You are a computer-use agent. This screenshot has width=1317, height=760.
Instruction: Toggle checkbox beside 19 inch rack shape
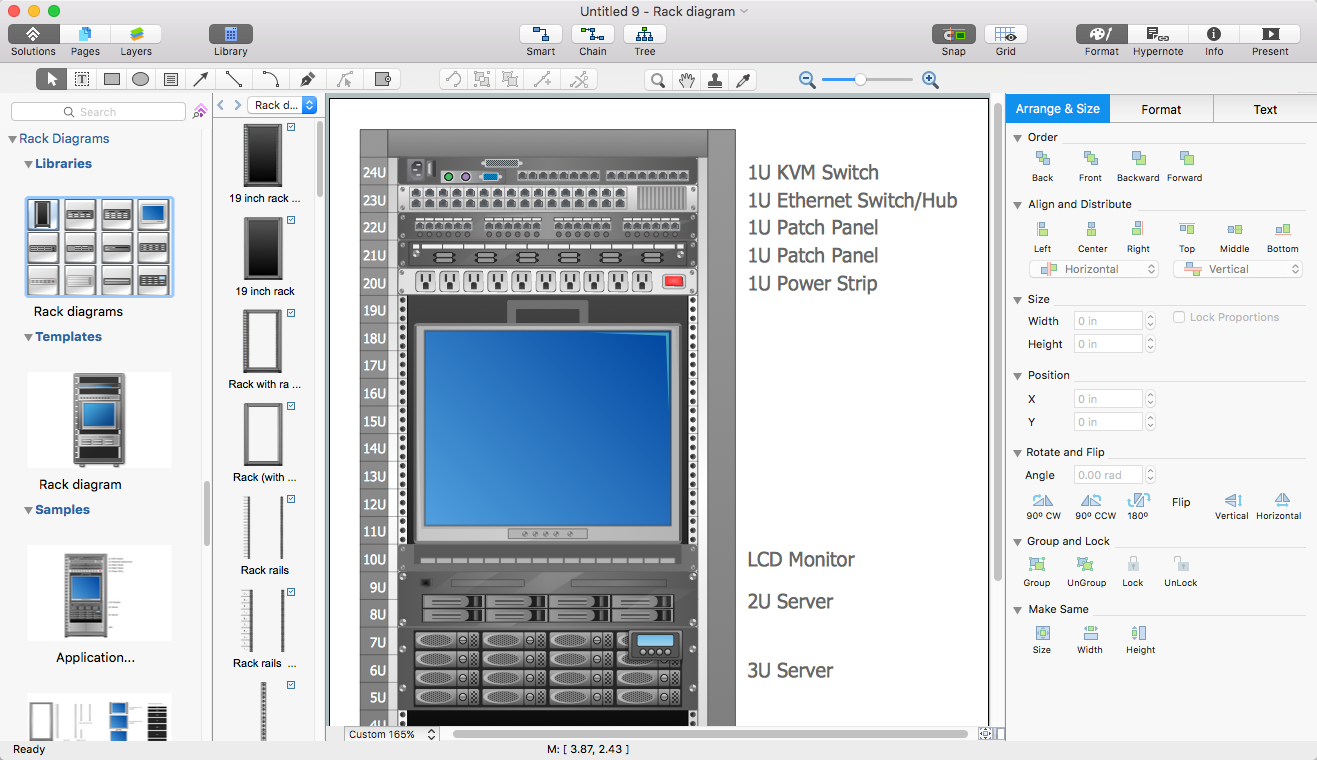291,221
